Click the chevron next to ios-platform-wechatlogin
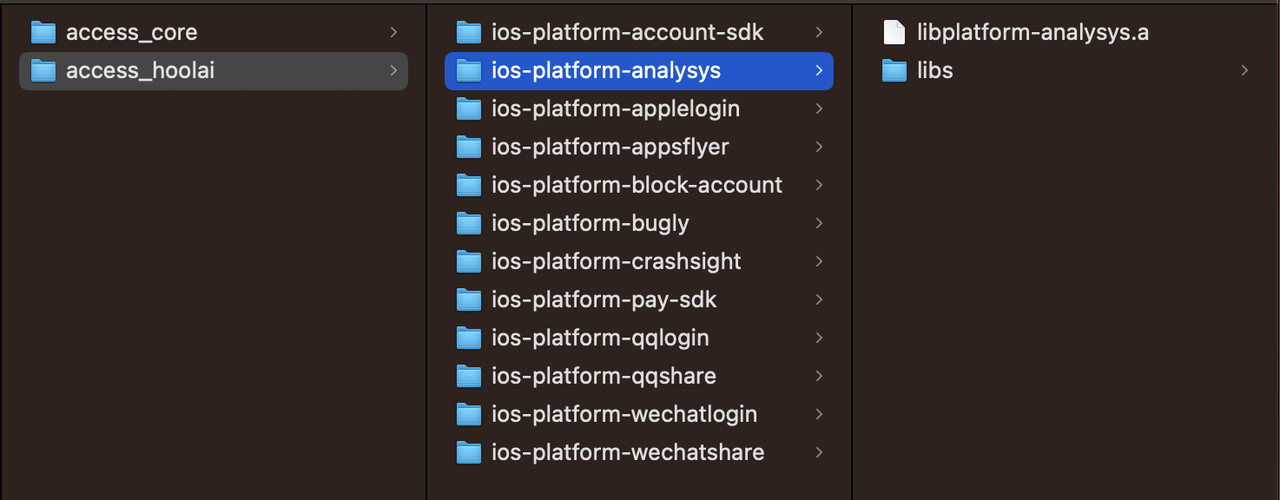This screenshot has height=500, width=1280. tap(819, 414)
